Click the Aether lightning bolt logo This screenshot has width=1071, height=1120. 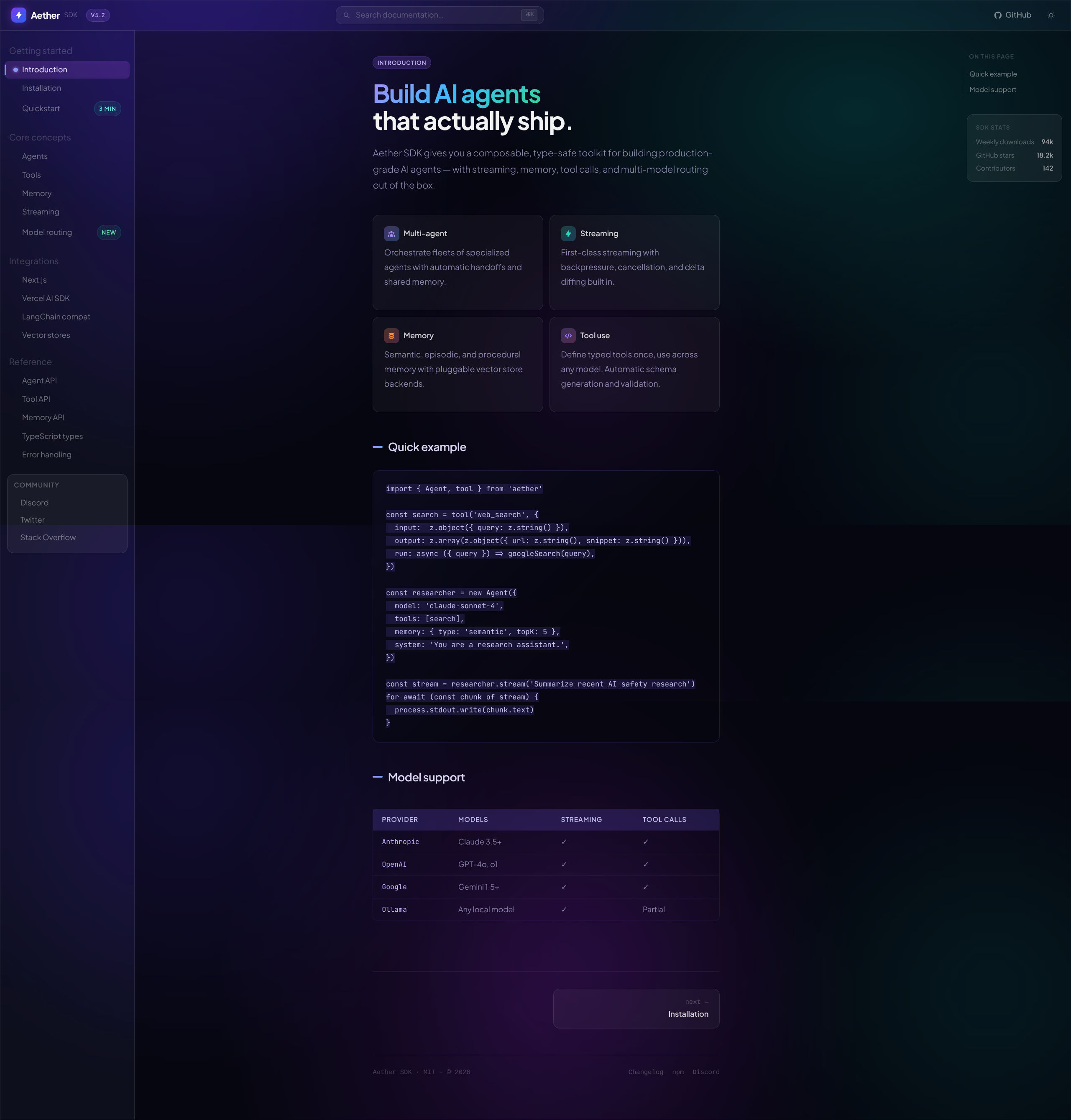19,15
